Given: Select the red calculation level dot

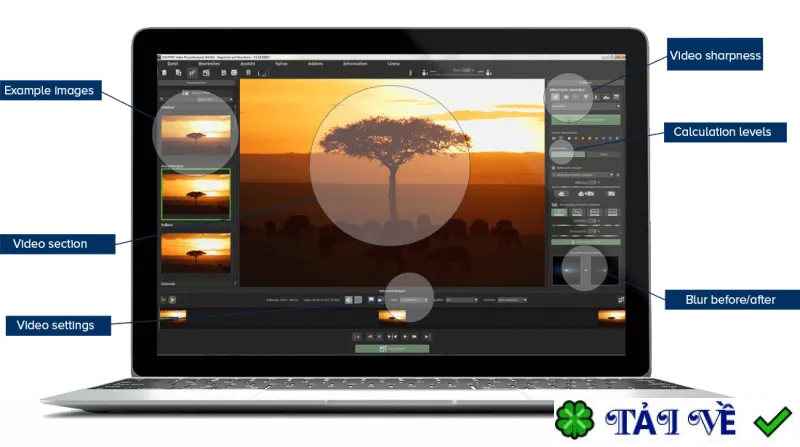Looking at the screenshot, I should (x=576, y=138).
